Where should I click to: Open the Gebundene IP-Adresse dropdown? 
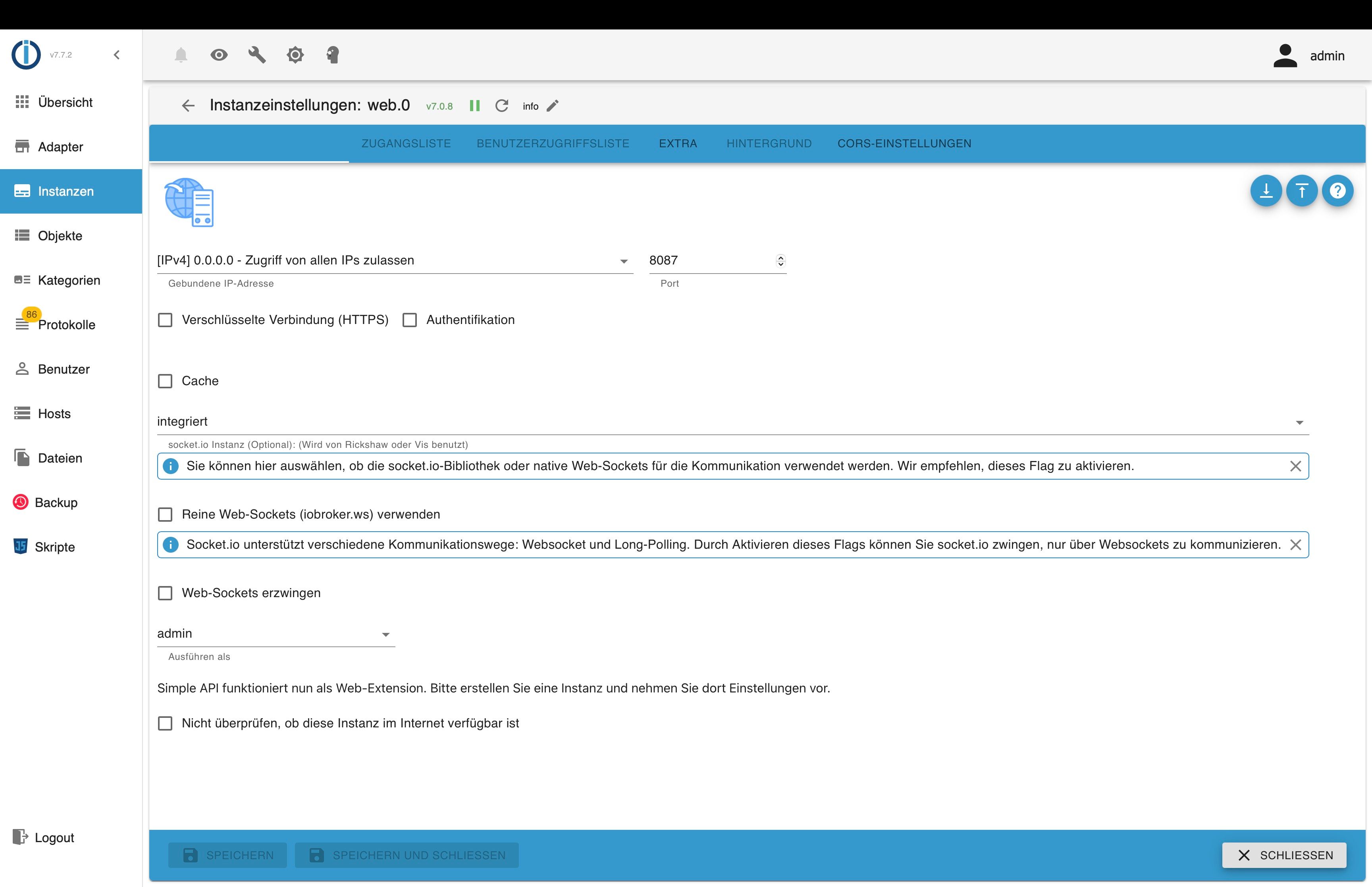pos(394,261)
